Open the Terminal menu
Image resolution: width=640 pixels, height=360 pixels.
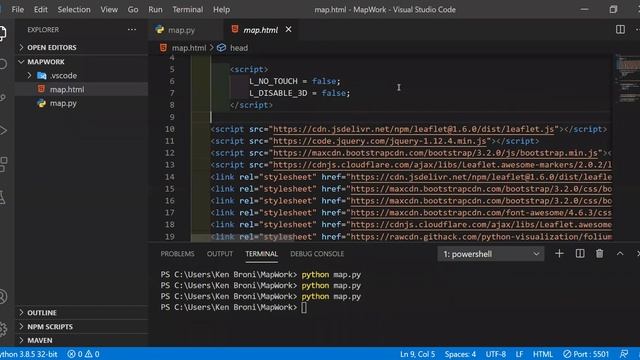(x=187, y=9)
